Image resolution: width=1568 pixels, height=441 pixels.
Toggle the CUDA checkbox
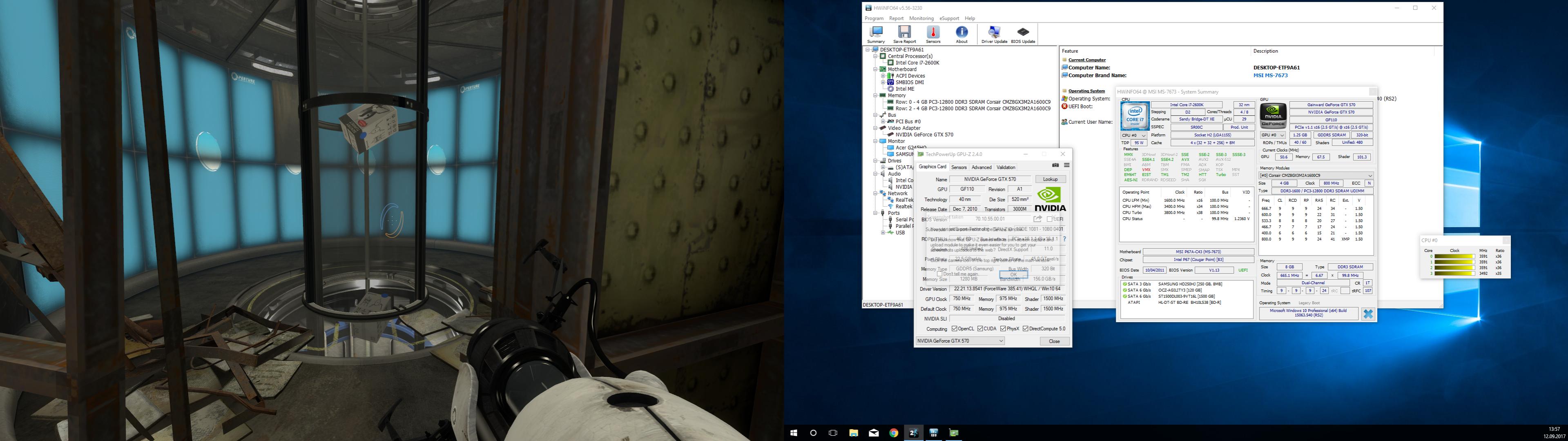click(981, 329)
